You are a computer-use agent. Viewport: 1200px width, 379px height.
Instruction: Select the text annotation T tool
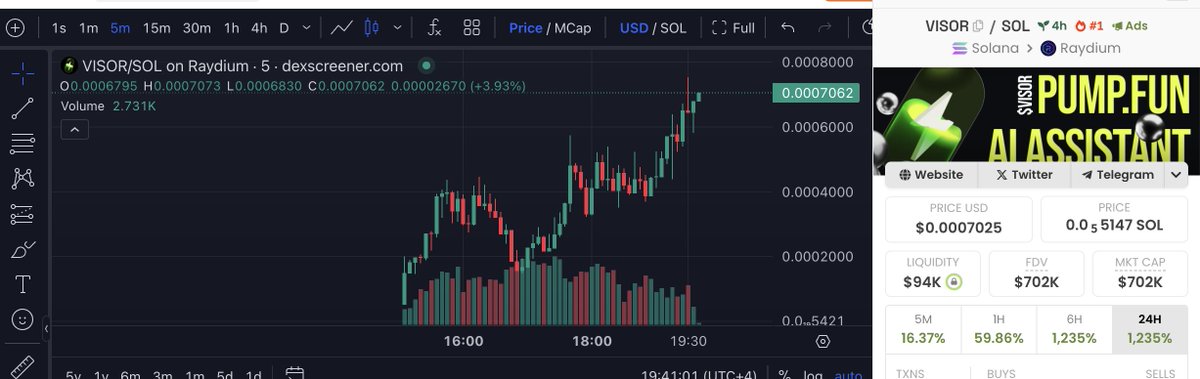tap(22, 284)
